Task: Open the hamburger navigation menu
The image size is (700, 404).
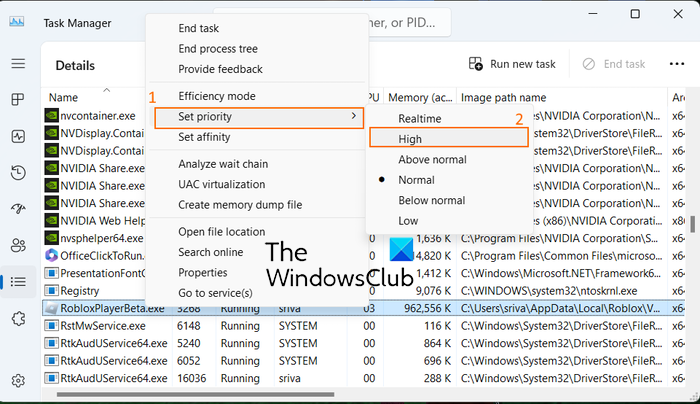Action: 18,63
